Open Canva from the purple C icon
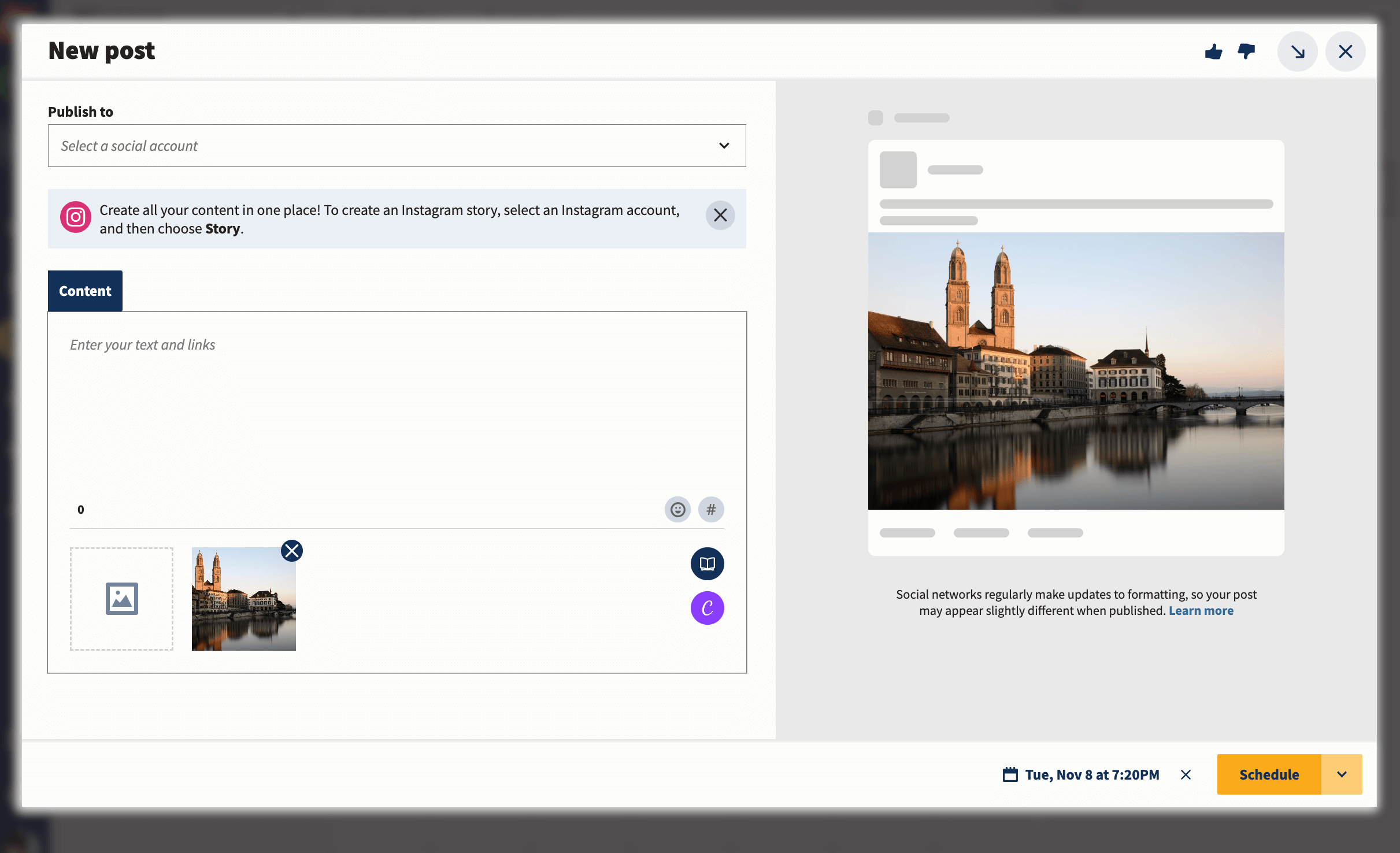The width and height of the screenshot is (1400, 853). click(707, 608)
